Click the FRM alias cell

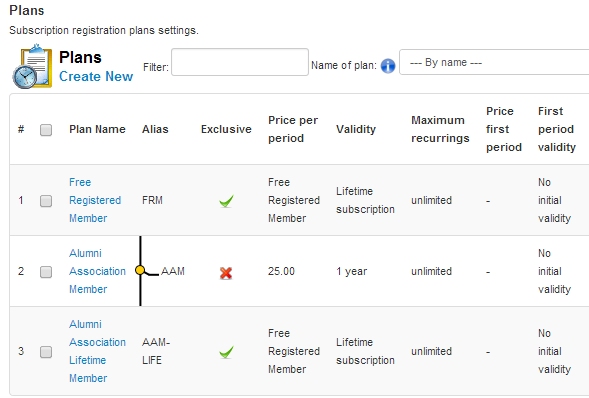(152, 200)
